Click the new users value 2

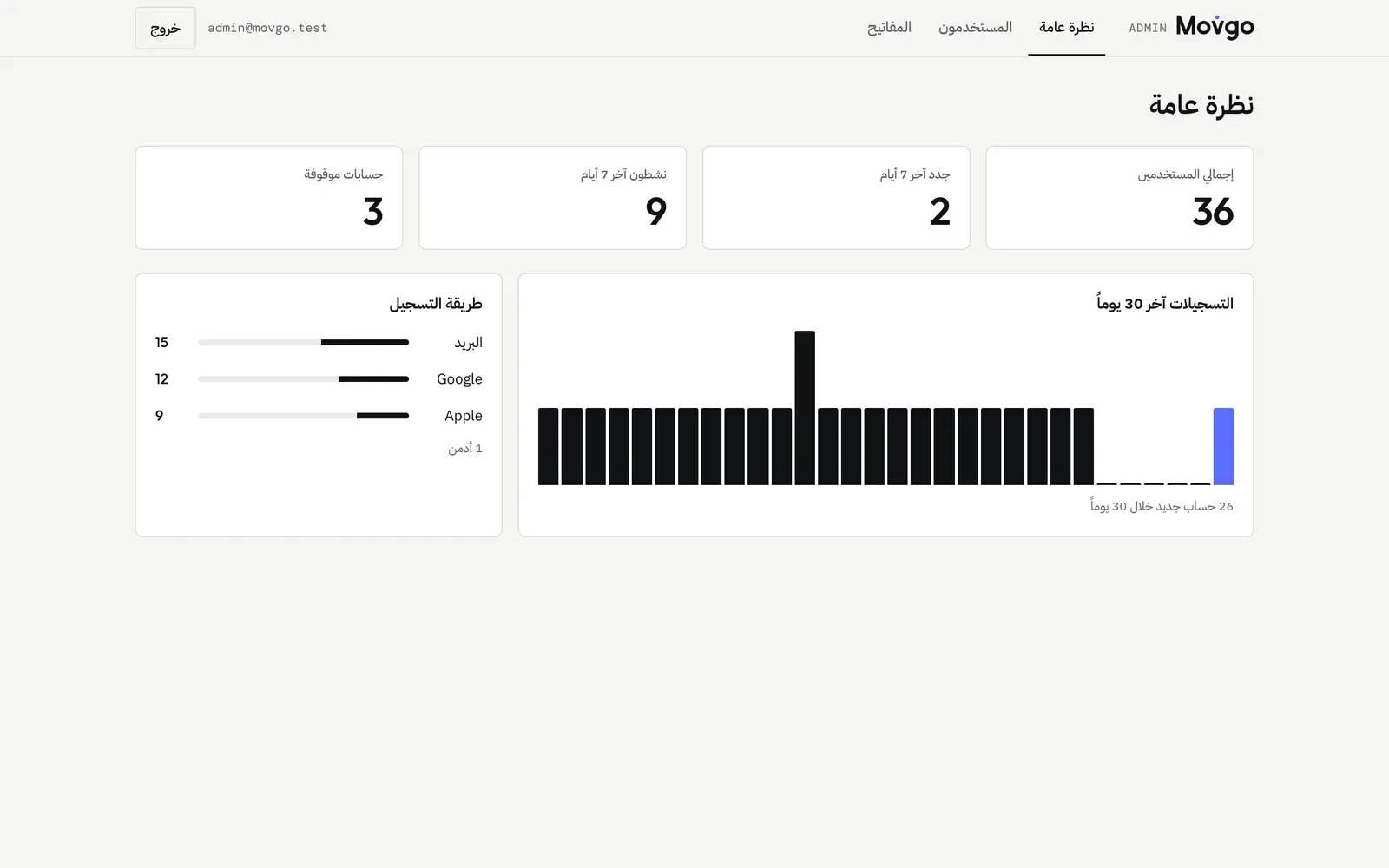click(x=940, y=212)
